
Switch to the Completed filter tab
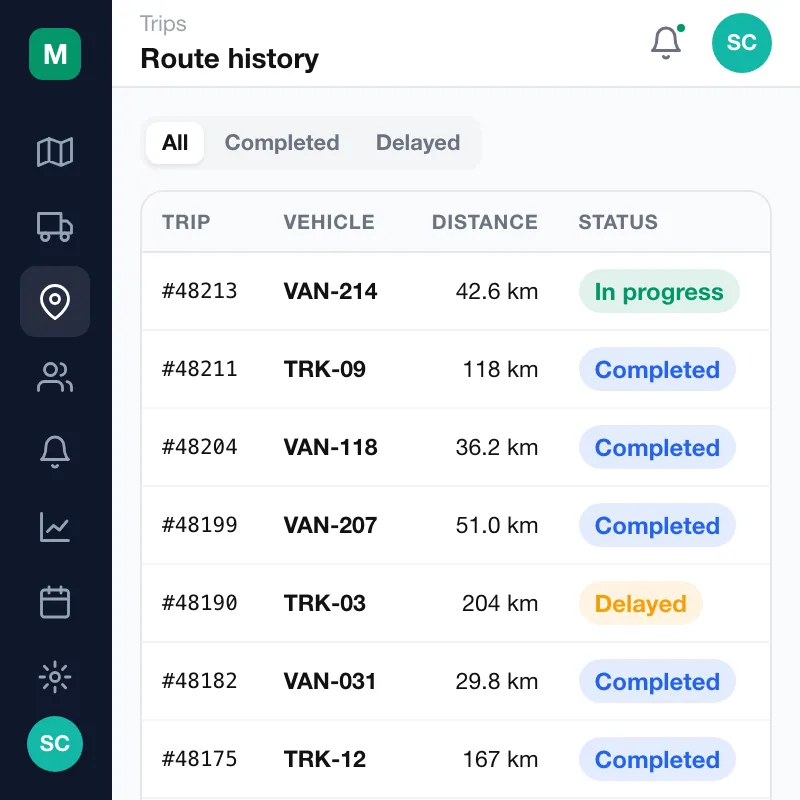(282, 143)
